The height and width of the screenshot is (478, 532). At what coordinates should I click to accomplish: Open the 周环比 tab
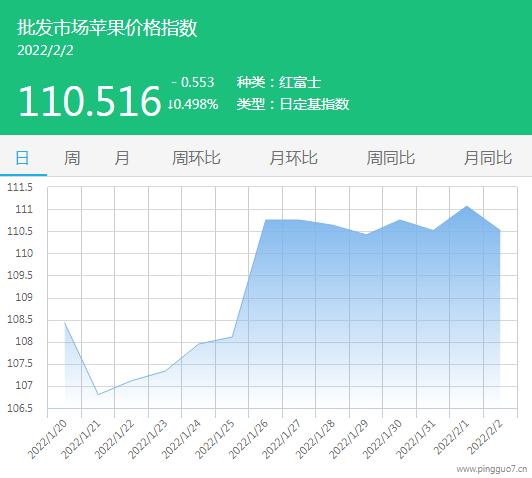(196, 158)
